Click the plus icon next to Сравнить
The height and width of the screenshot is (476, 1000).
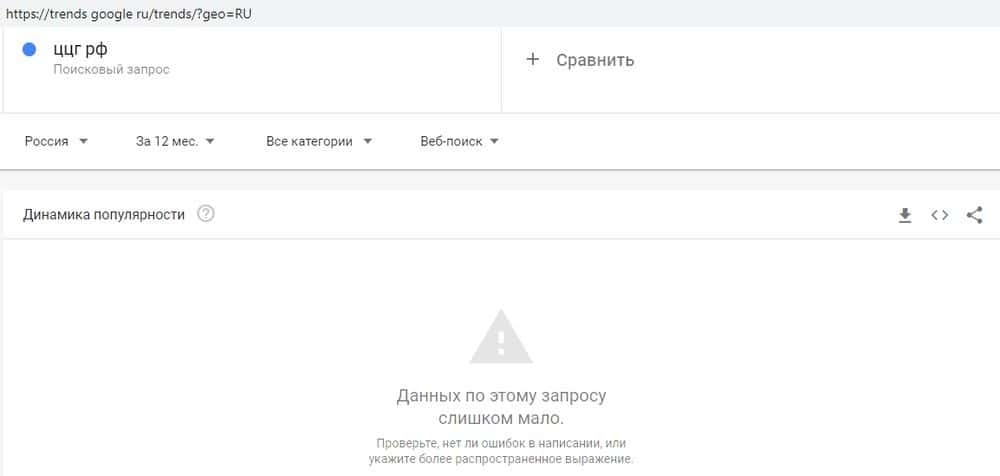[x=533, y=59]
